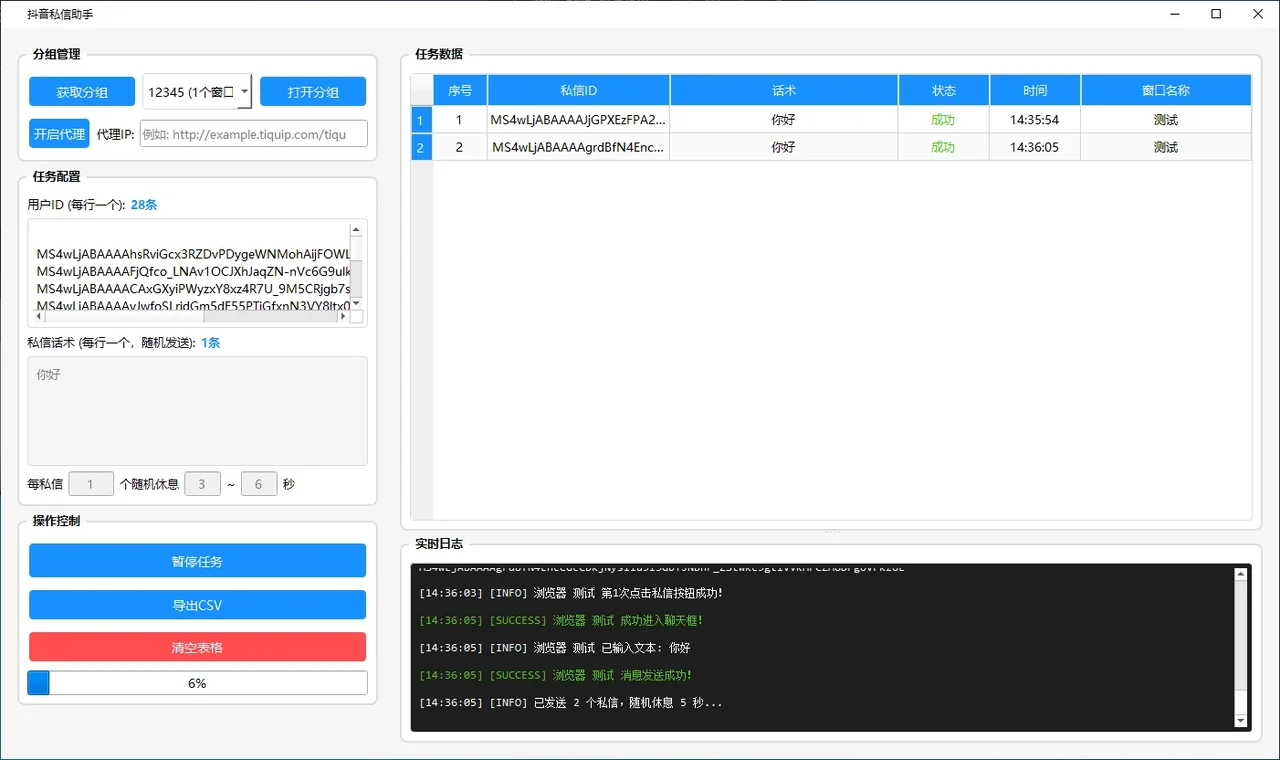Select the row header for row 1

pos(421,120)
